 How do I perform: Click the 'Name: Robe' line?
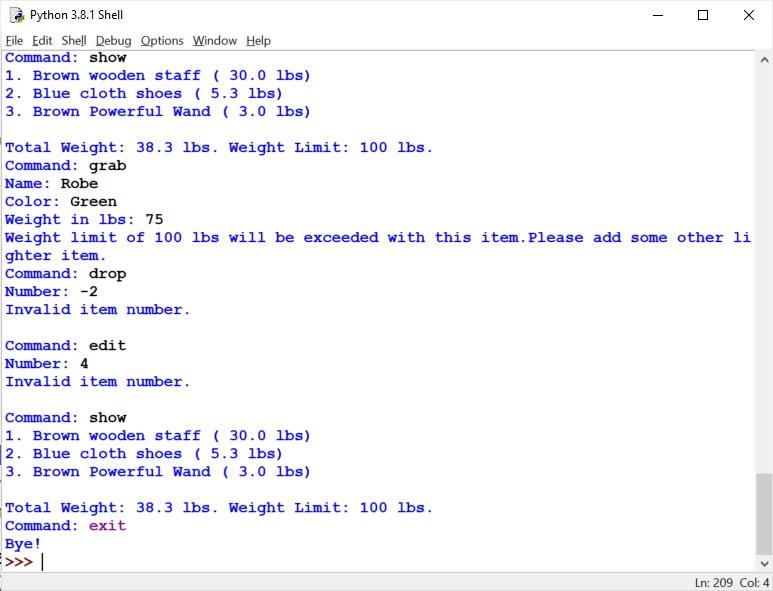(x=51, y=183)
